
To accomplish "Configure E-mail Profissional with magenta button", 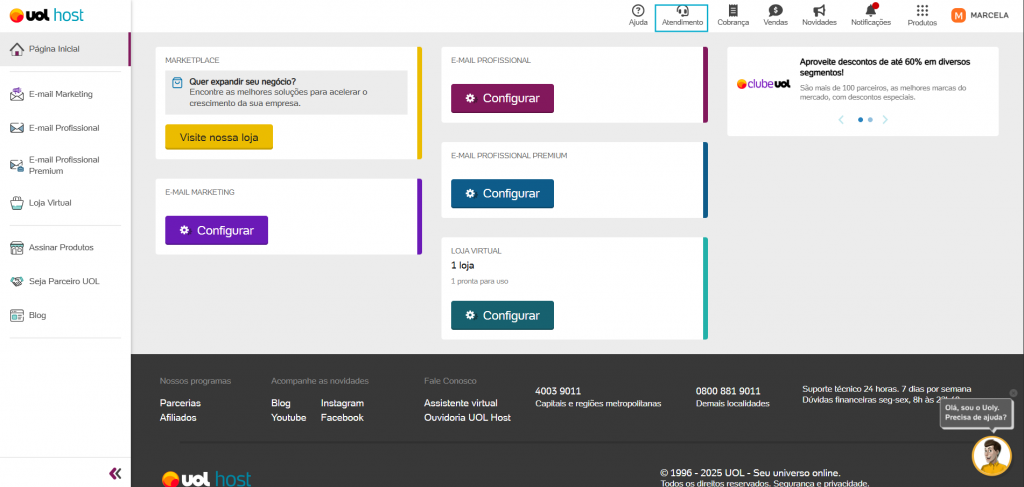I will [502, 99].
